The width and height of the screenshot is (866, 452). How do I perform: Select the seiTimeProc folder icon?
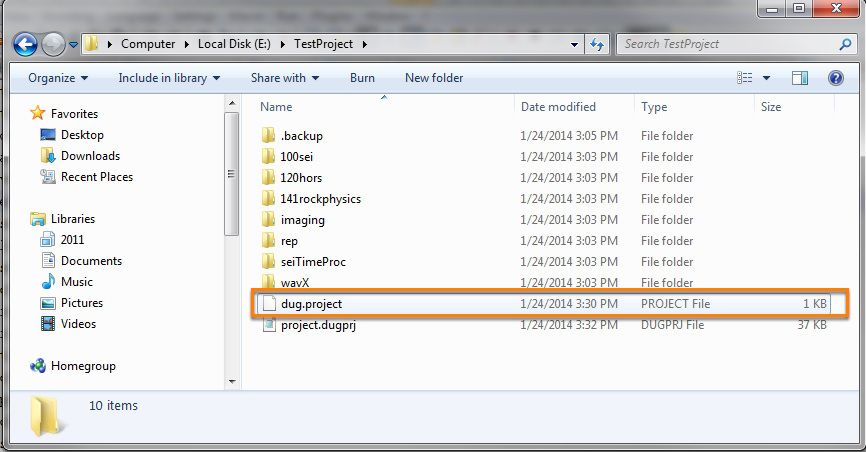pos(268,261)
